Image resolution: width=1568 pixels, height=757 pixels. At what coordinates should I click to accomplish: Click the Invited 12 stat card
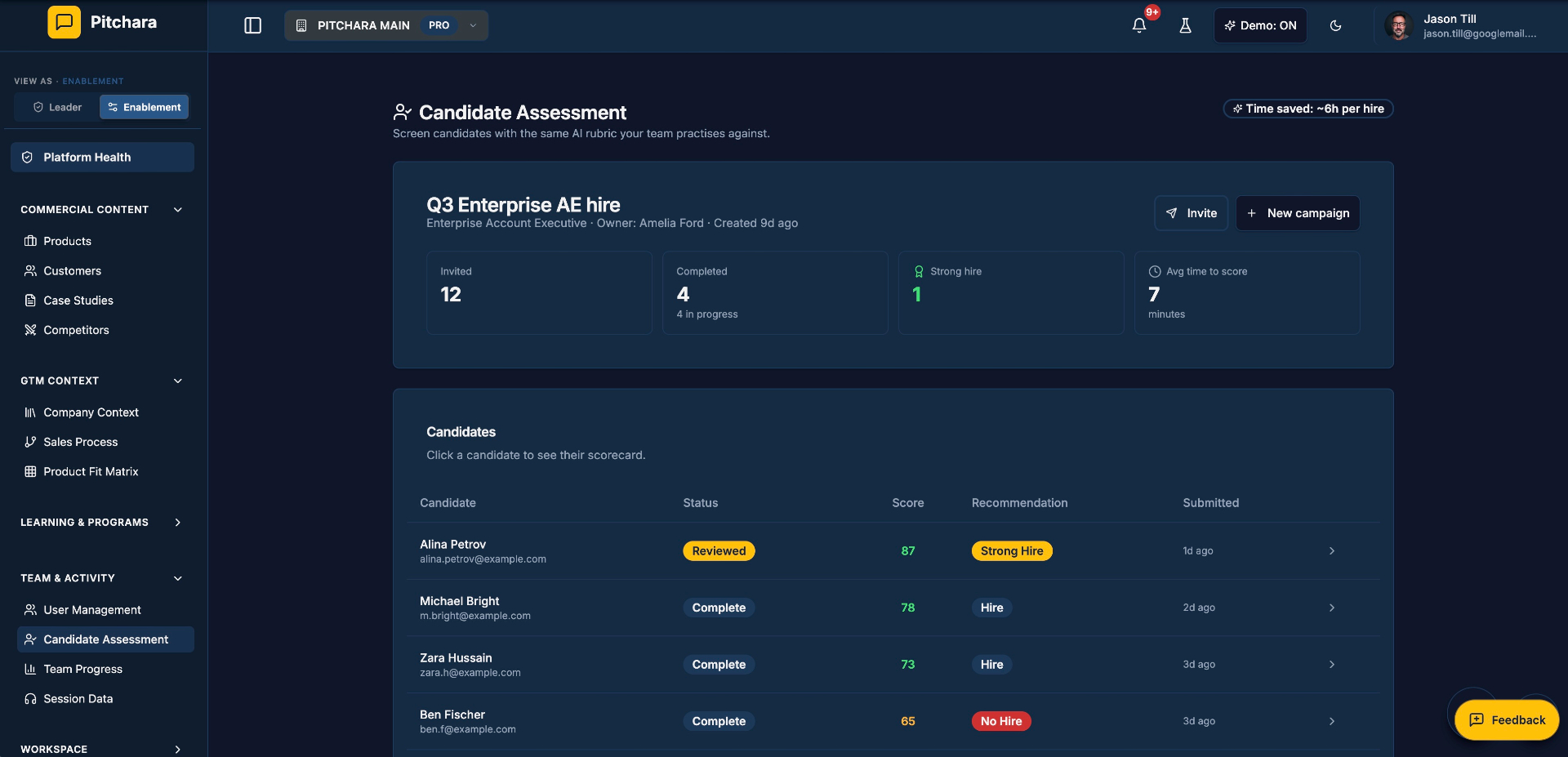pos(539,292)
